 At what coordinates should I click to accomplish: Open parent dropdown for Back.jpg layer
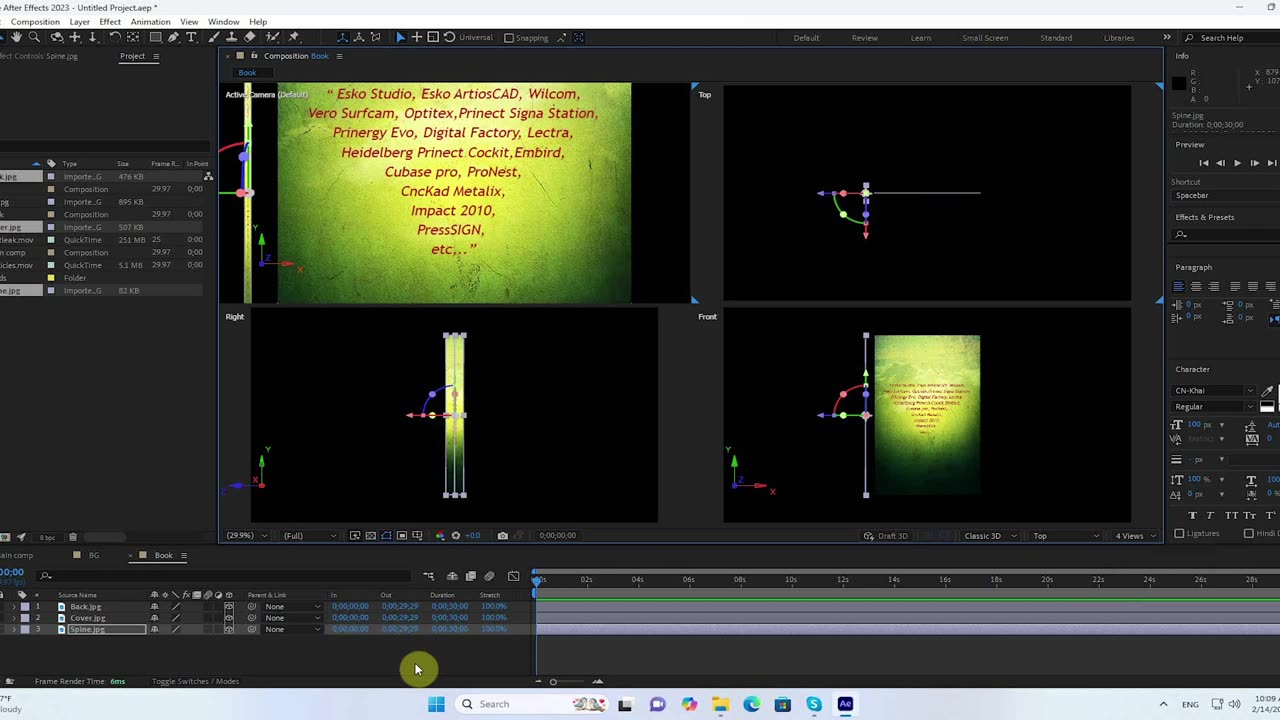pos(291,606)
